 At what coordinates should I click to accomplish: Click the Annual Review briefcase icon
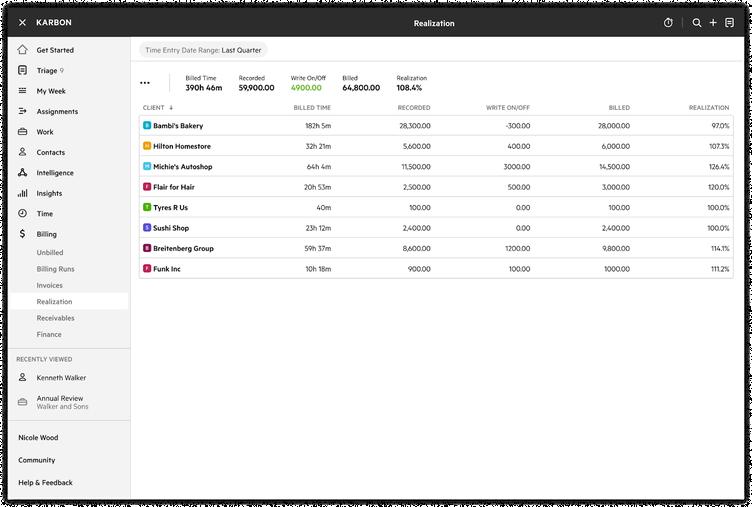[x=22, y=402]
